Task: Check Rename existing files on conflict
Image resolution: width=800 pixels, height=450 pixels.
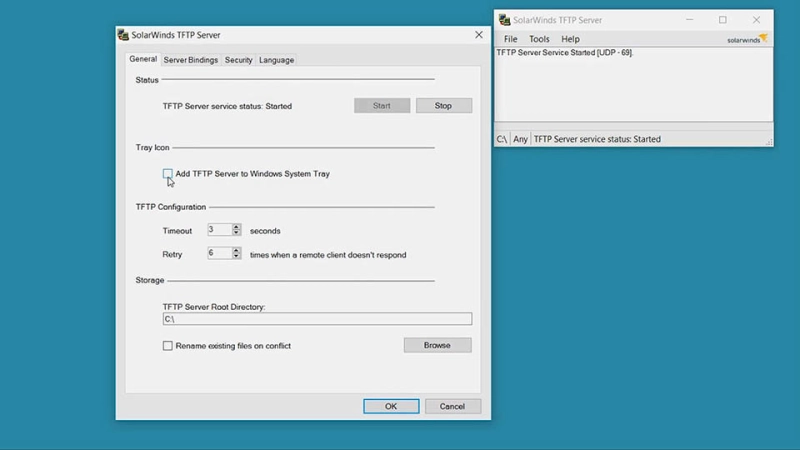Action: tap(167, 345)
